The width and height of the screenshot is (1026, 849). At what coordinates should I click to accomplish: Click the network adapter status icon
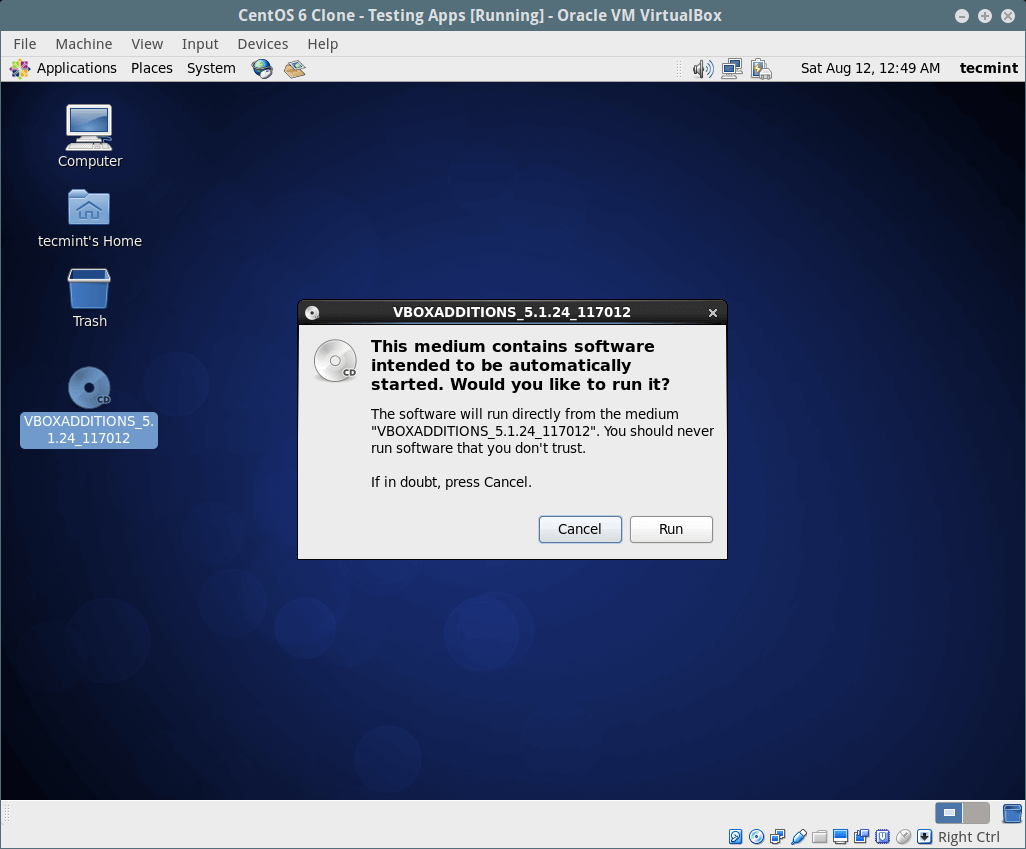point(778,837)
